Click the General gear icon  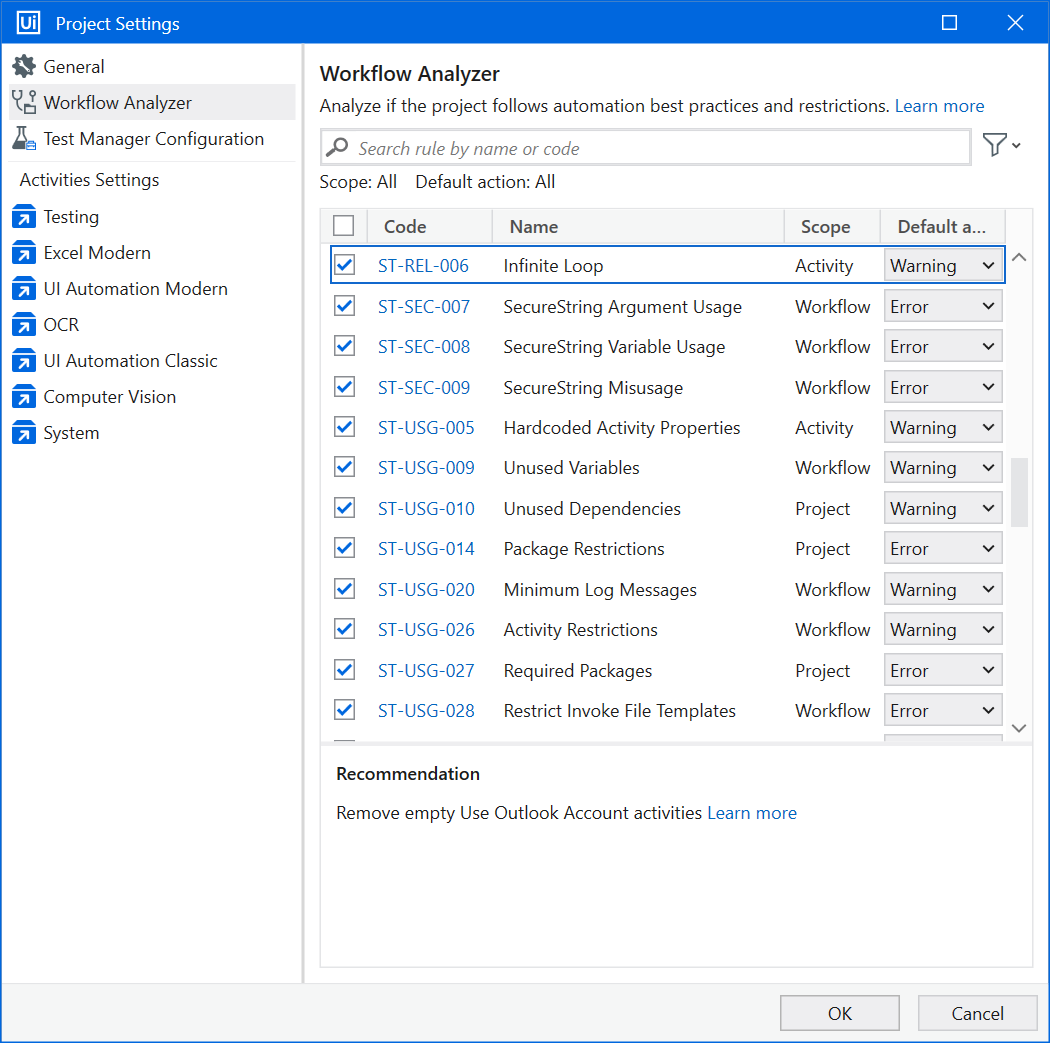24,67
